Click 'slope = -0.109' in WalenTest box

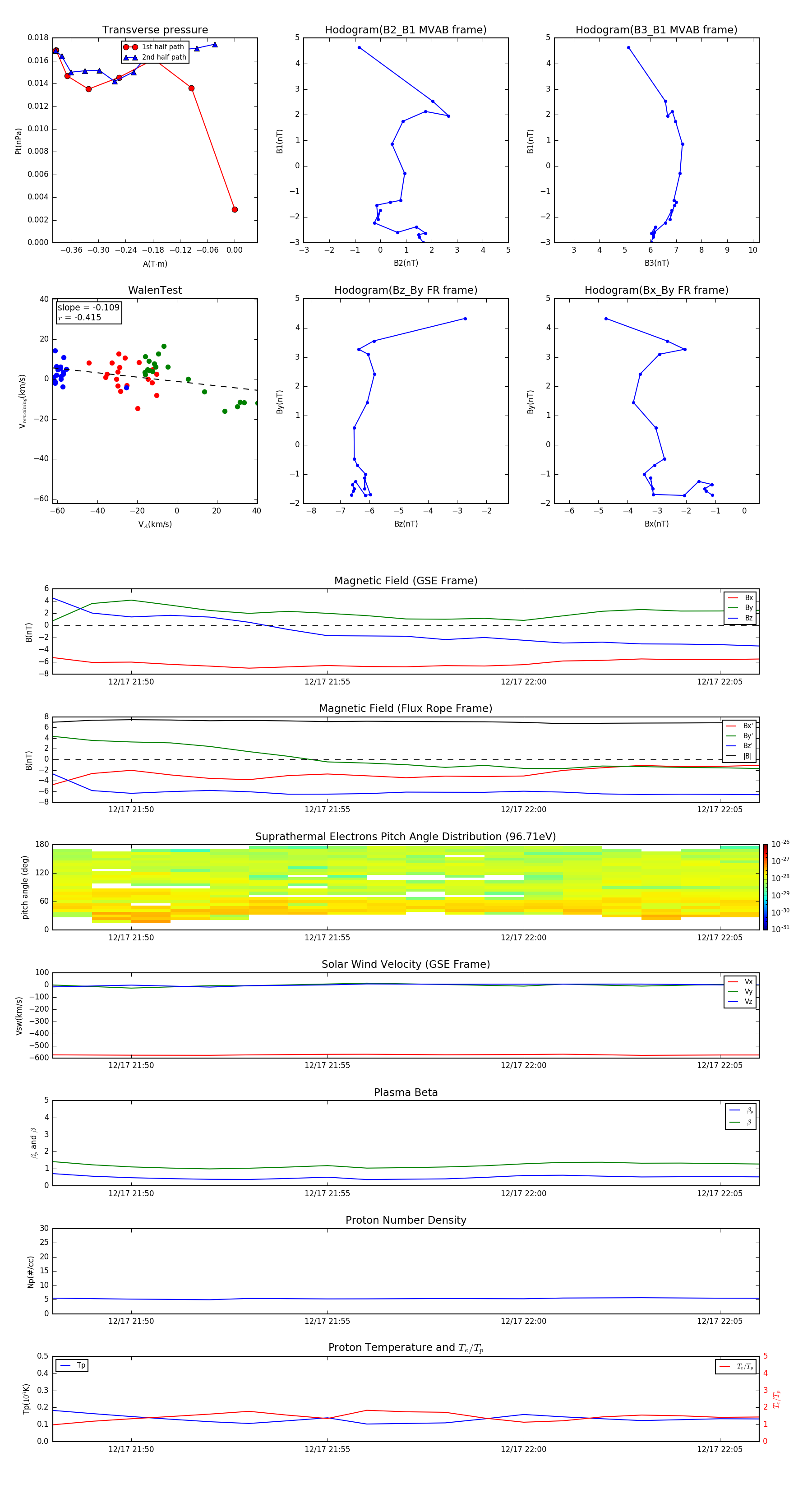coord(88,308)
